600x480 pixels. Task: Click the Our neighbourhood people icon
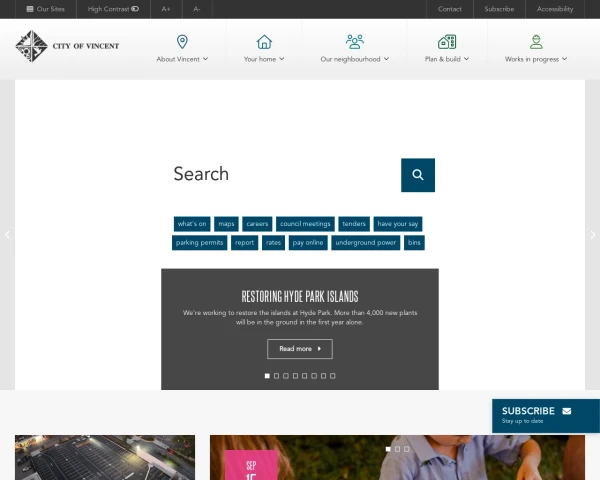(355, 42)
